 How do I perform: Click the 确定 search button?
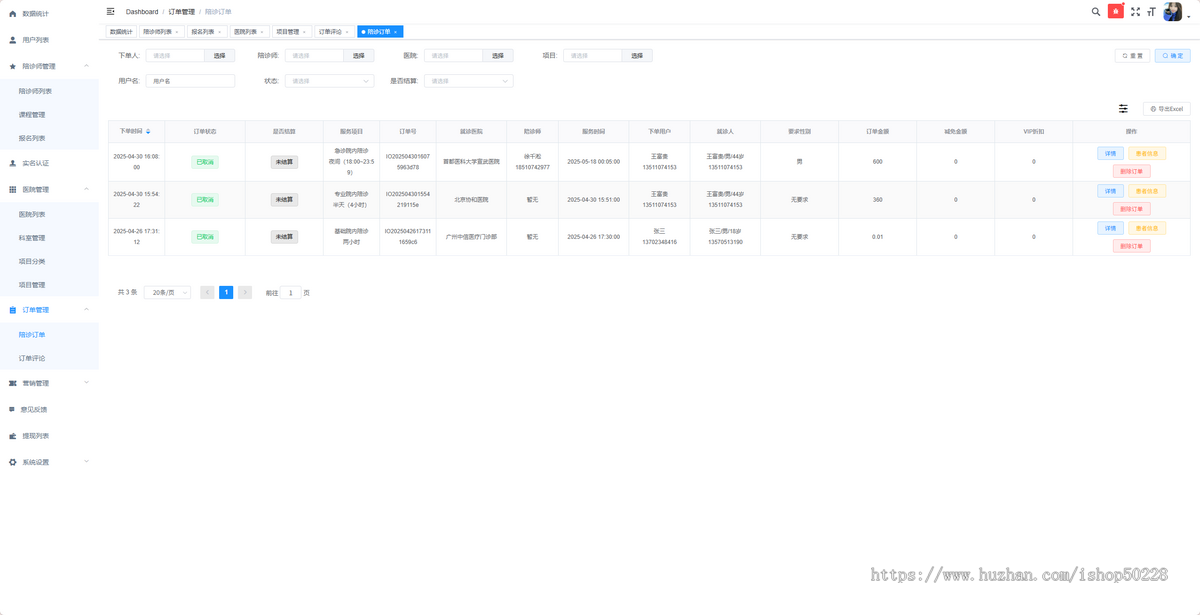(x=1173, y=56)
